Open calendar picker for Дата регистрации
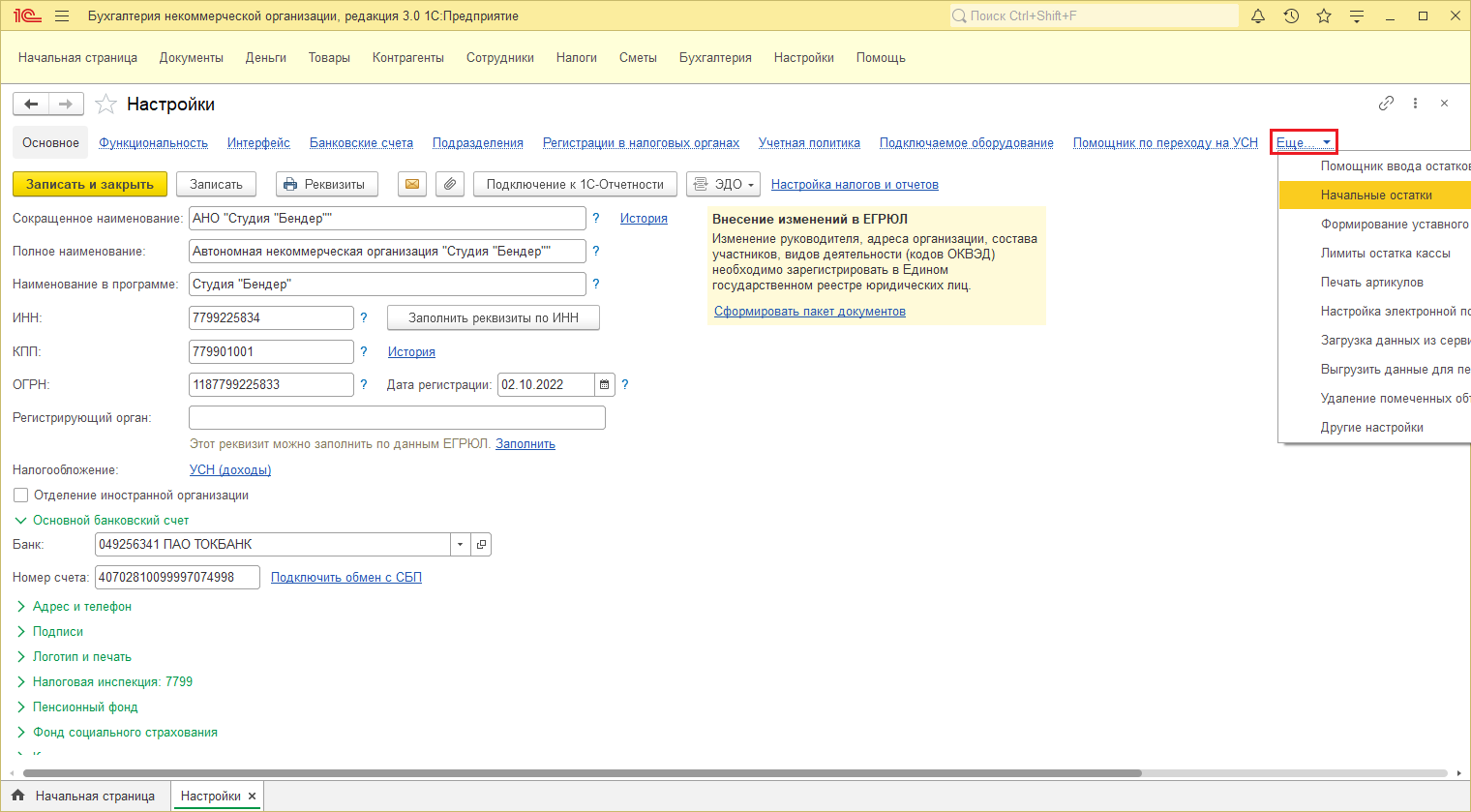This screenshot has height=812, width=1471. click(605, 384)
